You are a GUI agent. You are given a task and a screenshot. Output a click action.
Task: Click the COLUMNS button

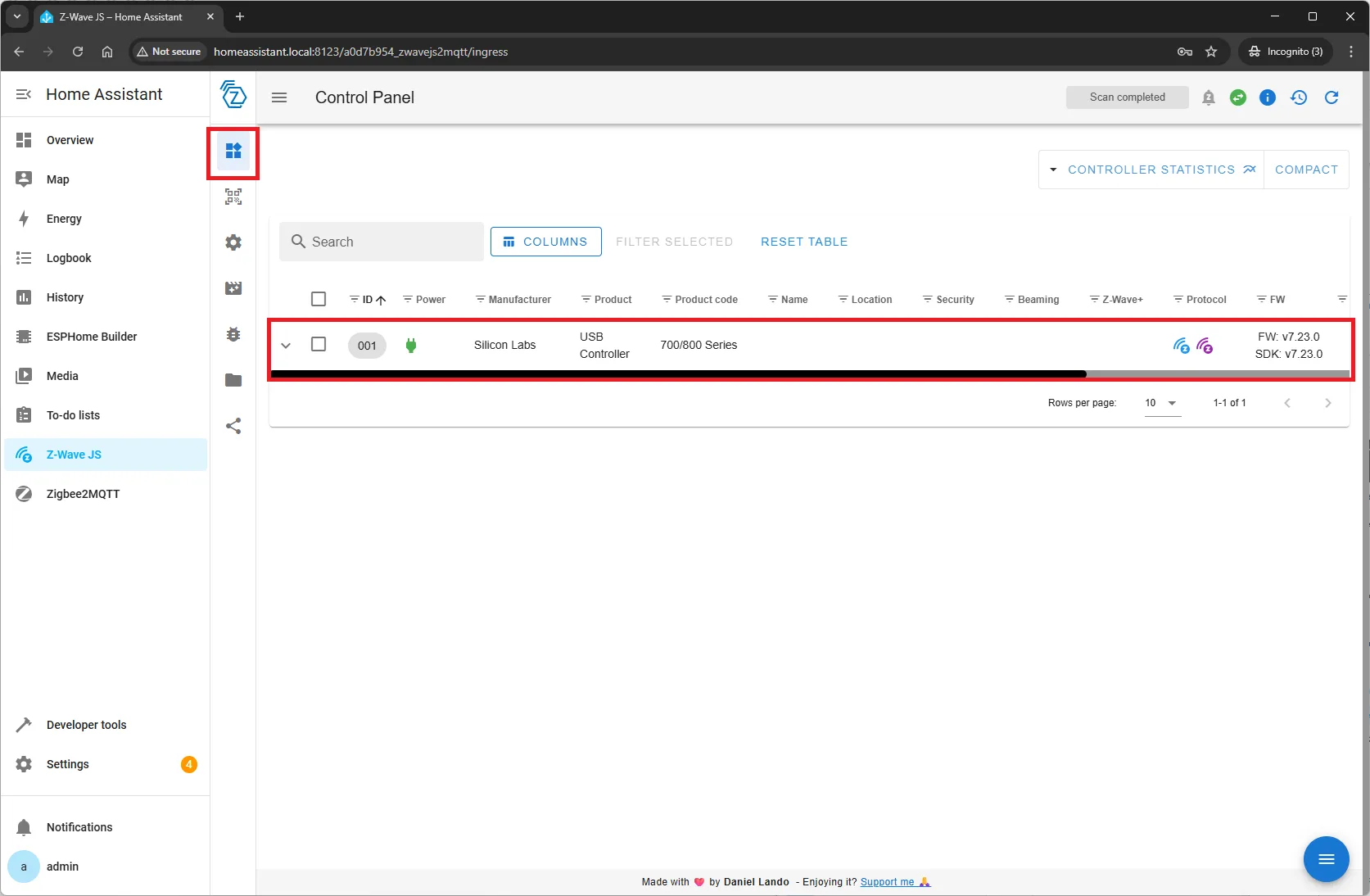pyautogui.click(x=545, y=242)
